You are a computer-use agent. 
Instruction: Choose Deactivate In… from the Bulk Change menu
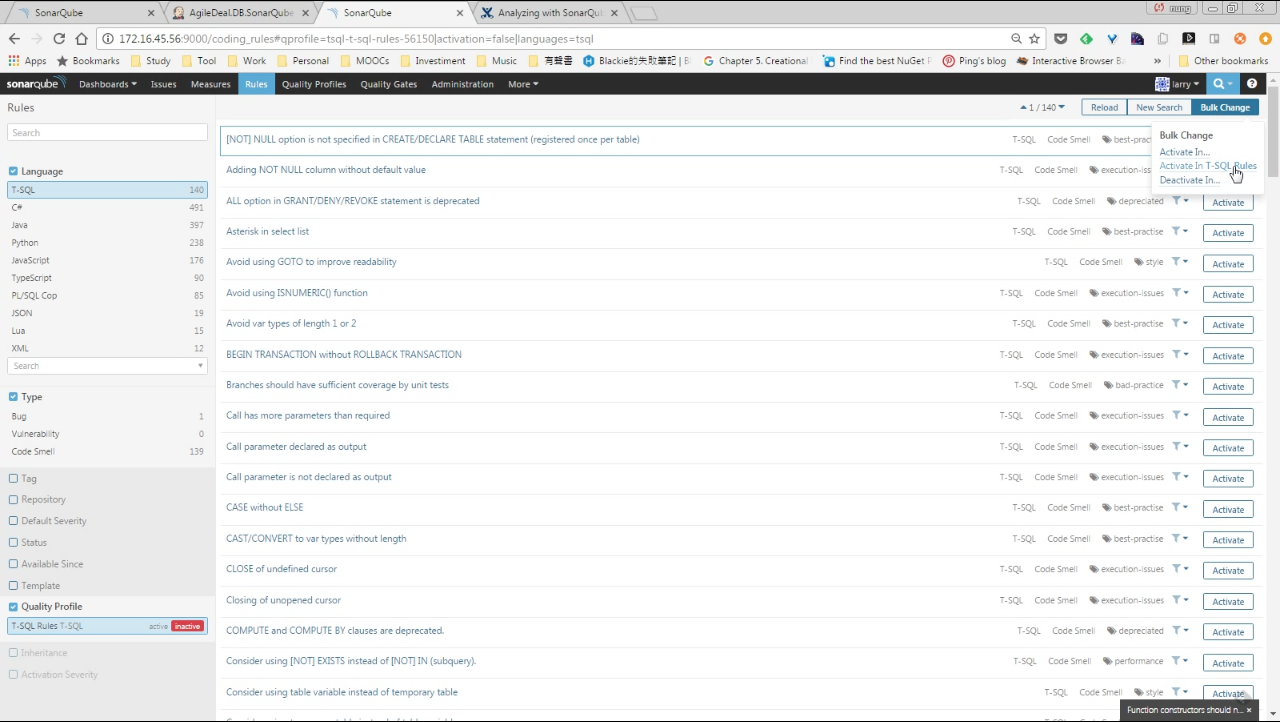[x=1190, y=180]
